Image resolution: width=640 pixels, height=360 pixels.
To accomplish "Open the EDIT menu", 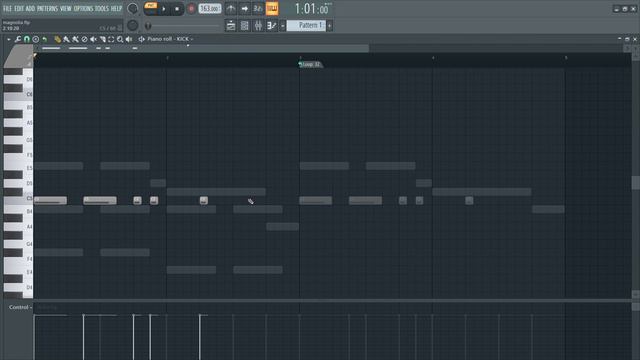I will (19, 9).
